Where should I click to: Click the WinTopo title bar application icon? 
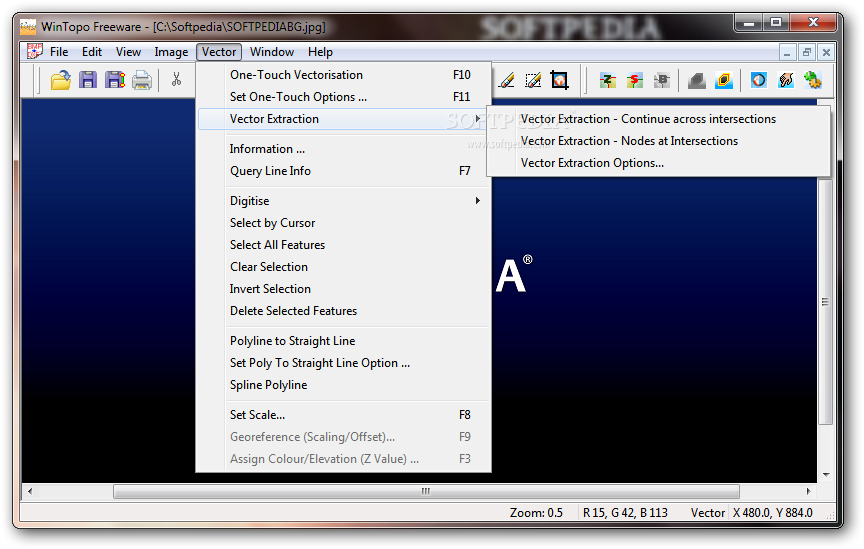coord(28,26)
